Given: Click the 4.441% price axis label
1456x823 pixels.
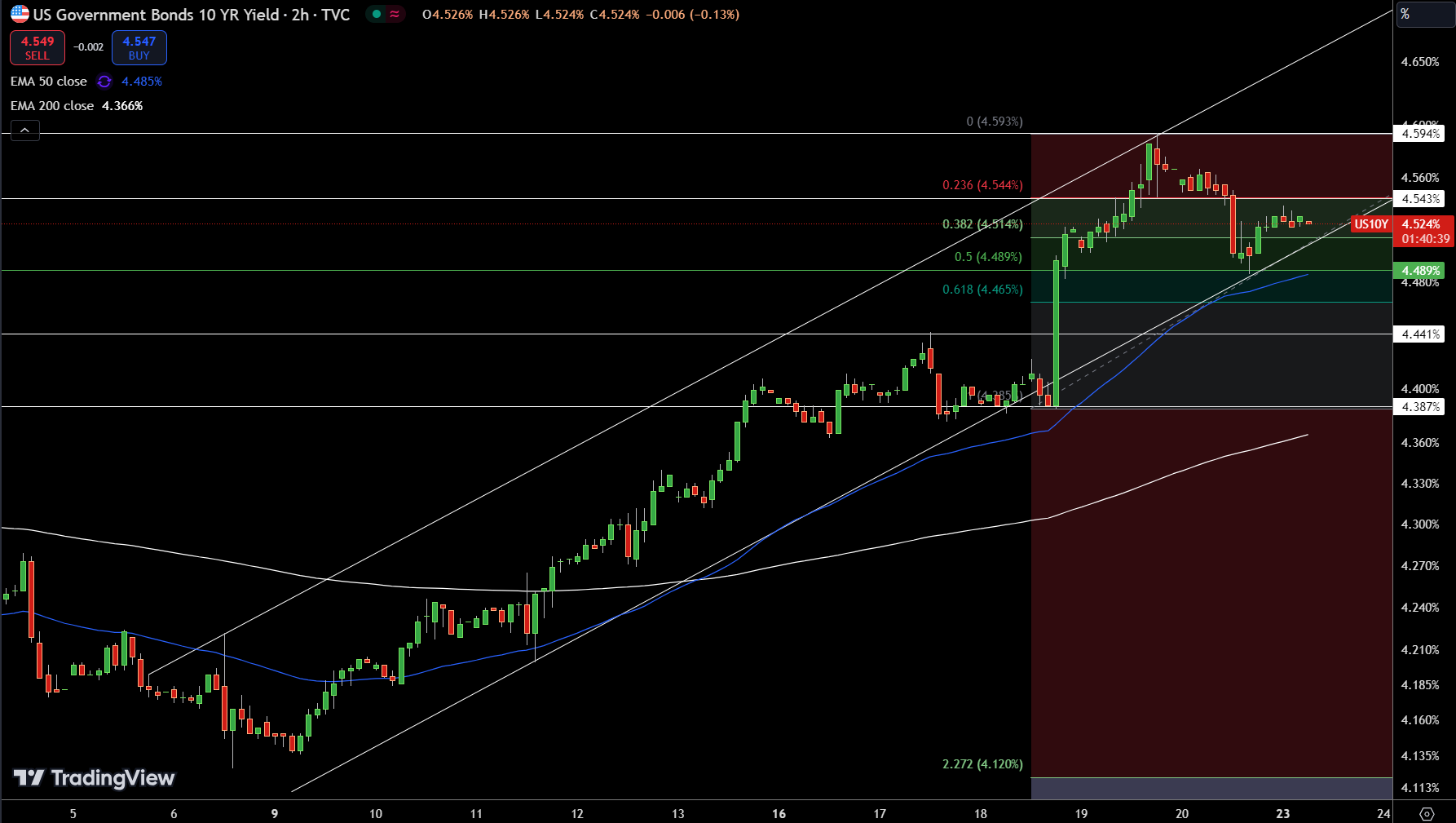Looking at the screenshot, I should click(1419, 334).
